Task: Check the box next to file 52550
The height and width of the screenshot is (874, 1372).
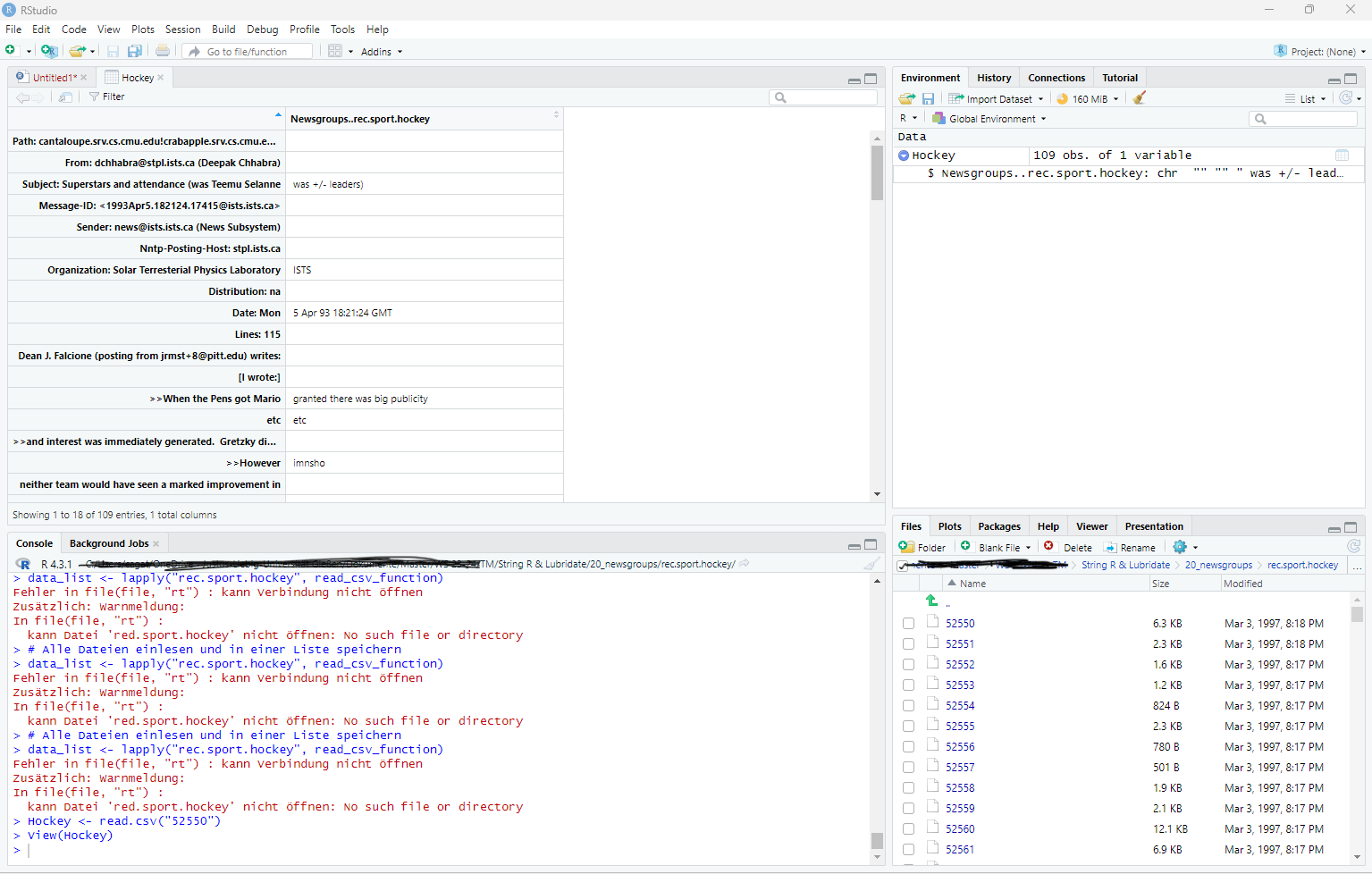Action: point(908,624)
